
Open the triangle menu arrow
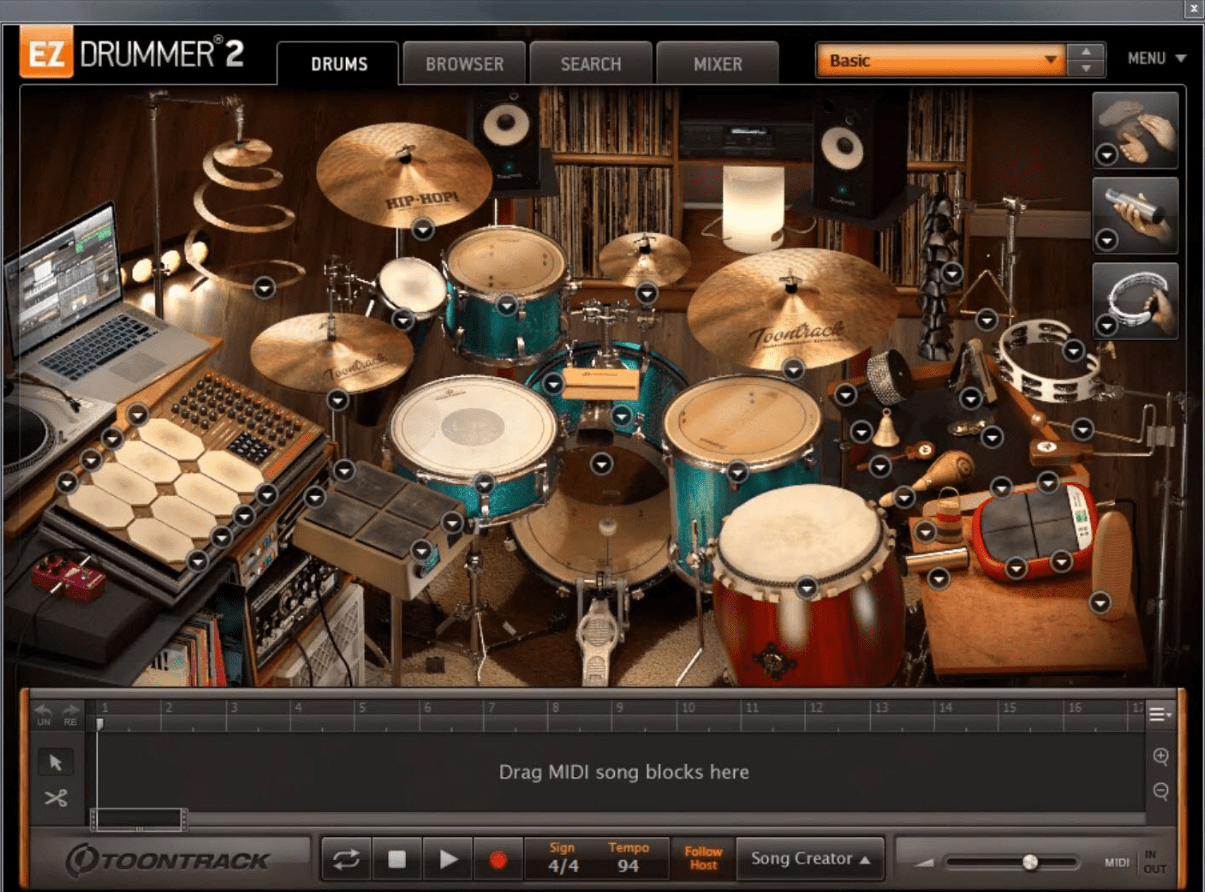986,320
